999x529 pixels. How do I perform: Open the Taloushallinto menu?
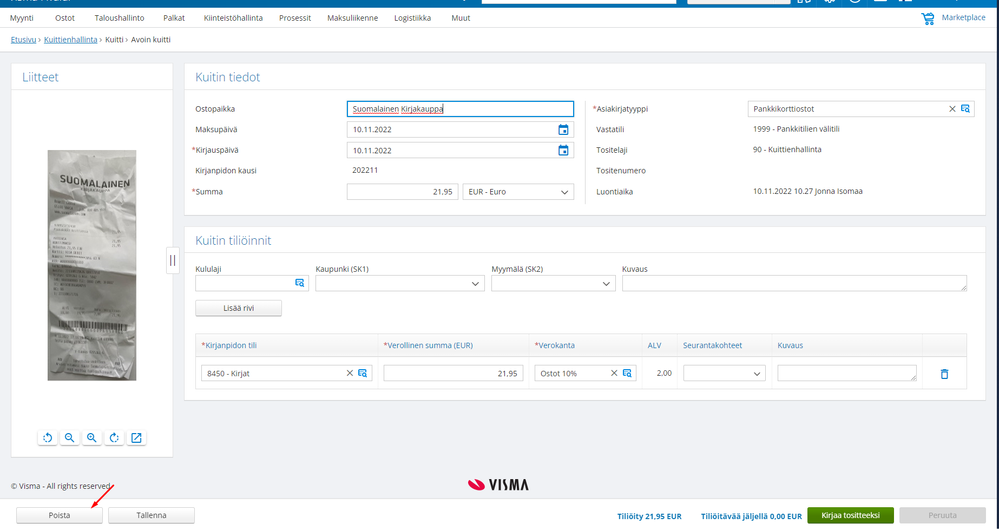tap(119, 18)
